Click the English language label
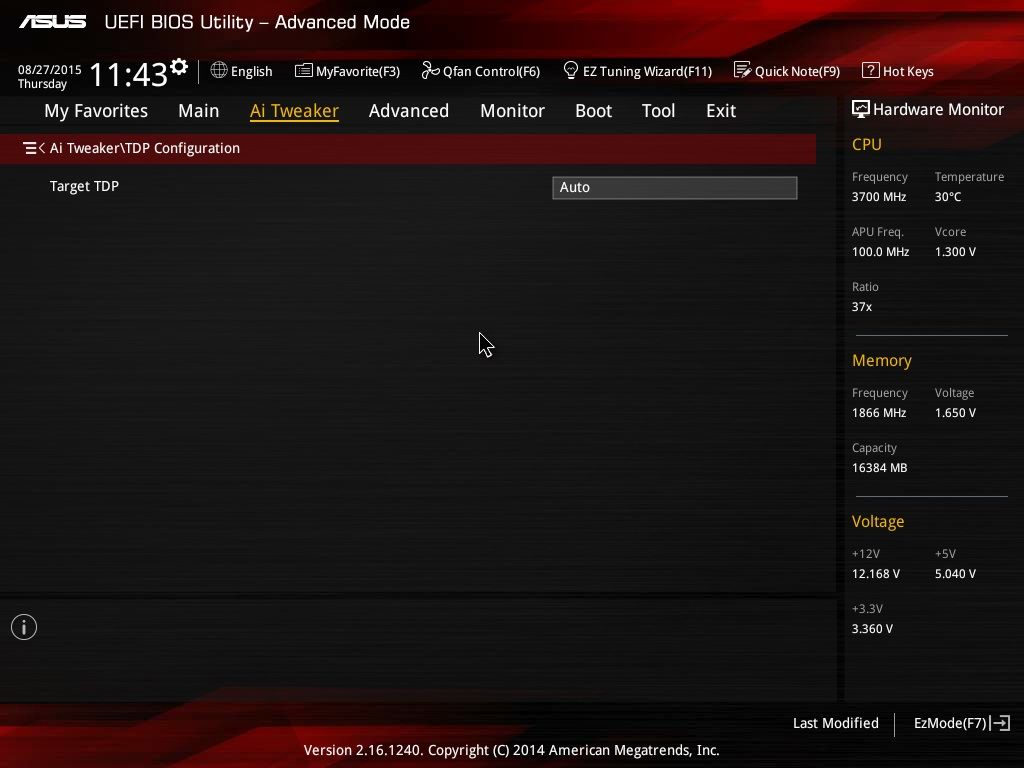Image resolution: width=1024 pixels, height=768 pixels. click(251, 71)
